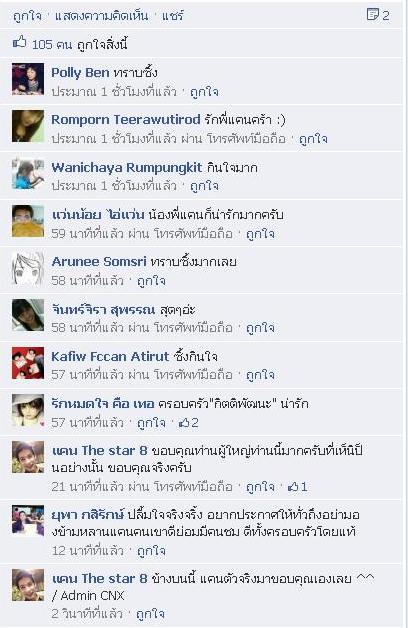Open Polly Ben's profile picture
408x628 pixels.
click(x=28, y=79)
